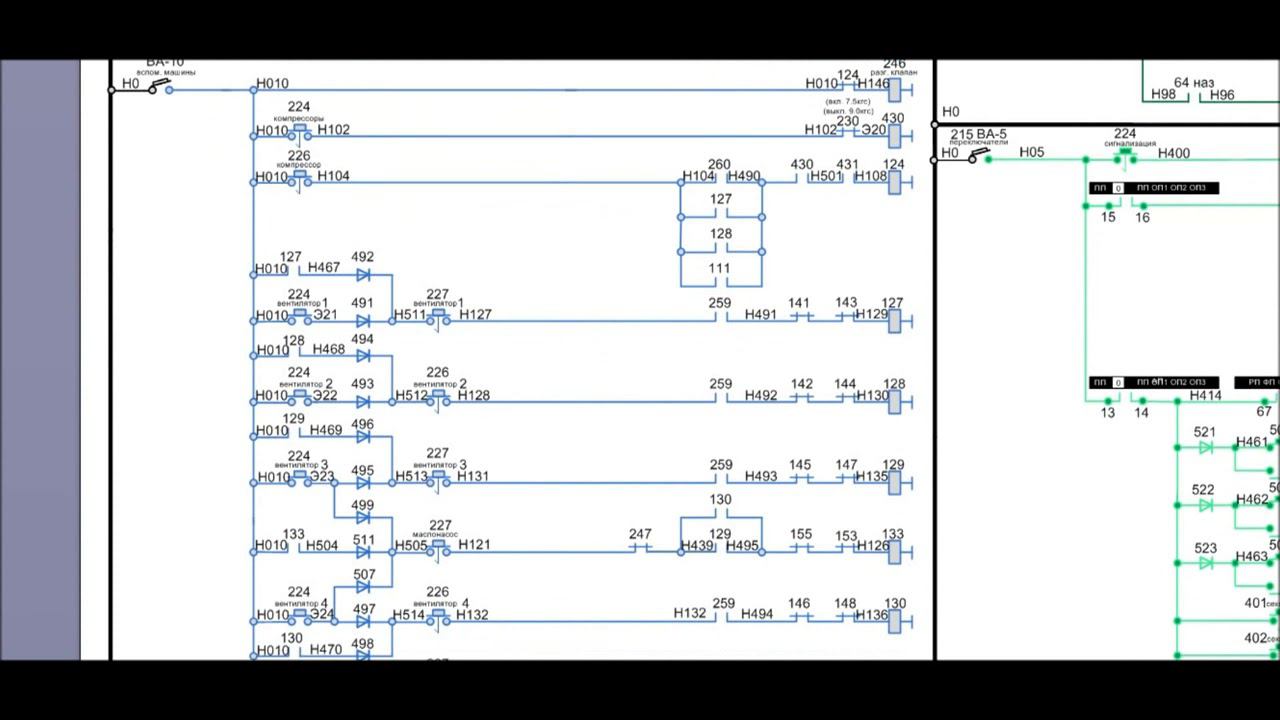The image size is (1280, 720).
Task: Click wire label H461
Action: click(x=1252, y=442)
